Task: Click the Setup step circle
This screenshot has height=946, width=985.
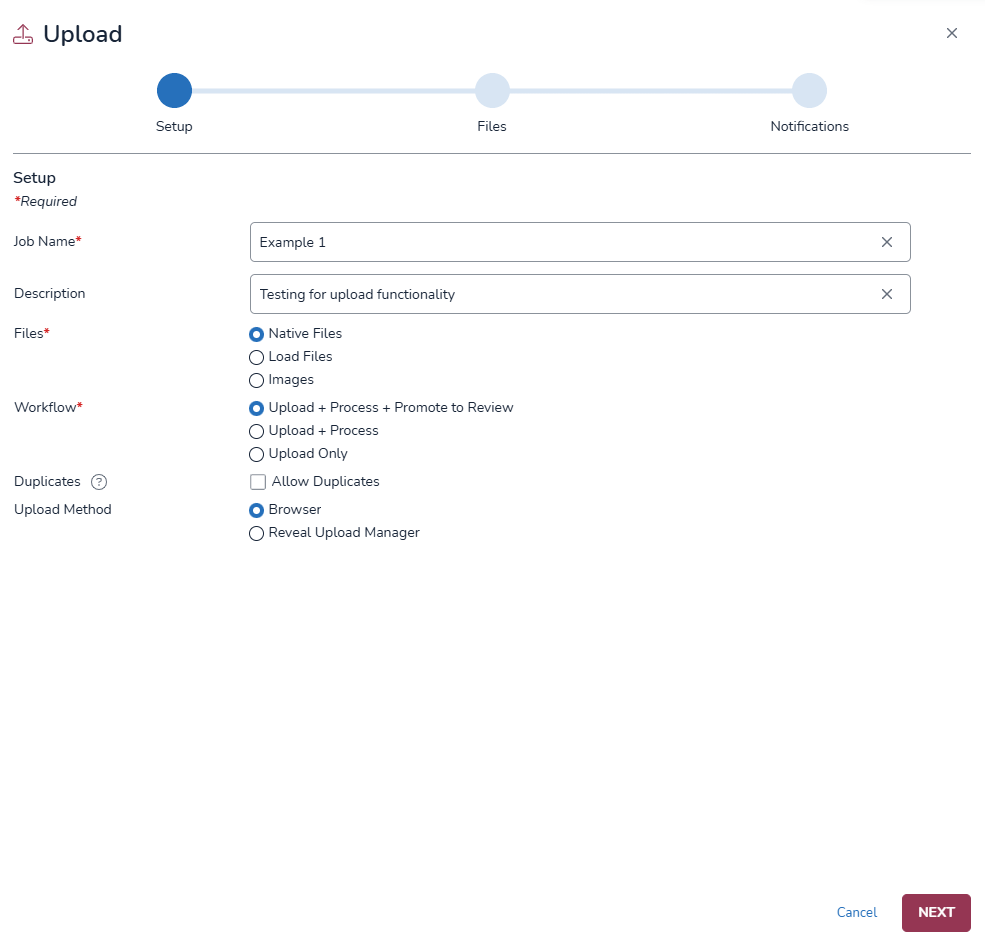Action: coord(174,91)
